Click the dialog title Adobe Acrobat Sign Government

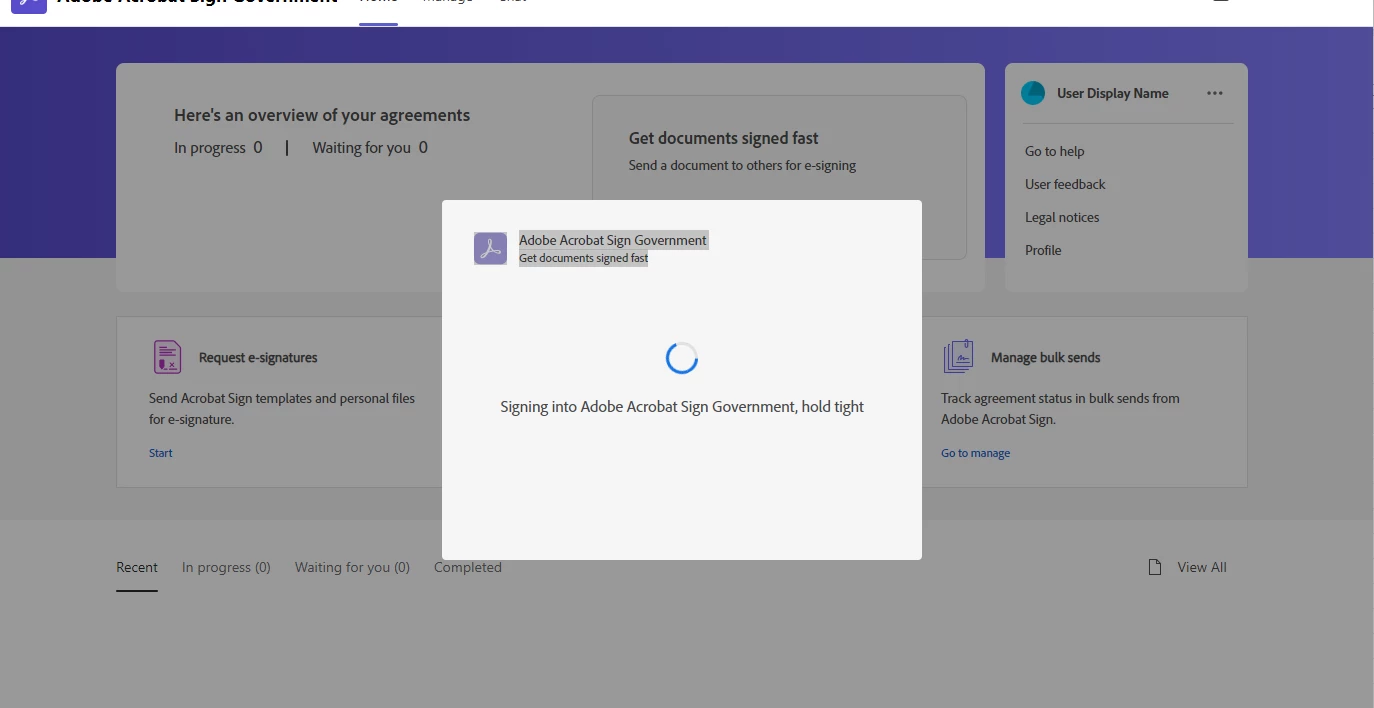pos(613,240)
